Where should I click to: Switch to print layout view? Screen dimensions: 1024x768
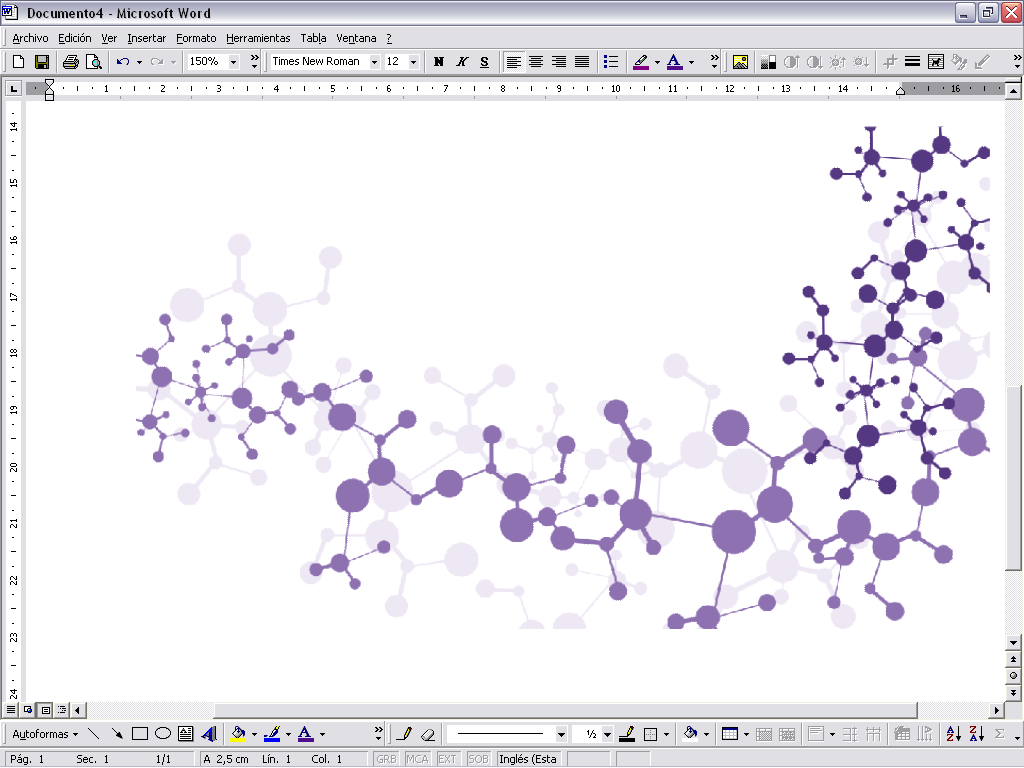point(45,709)
